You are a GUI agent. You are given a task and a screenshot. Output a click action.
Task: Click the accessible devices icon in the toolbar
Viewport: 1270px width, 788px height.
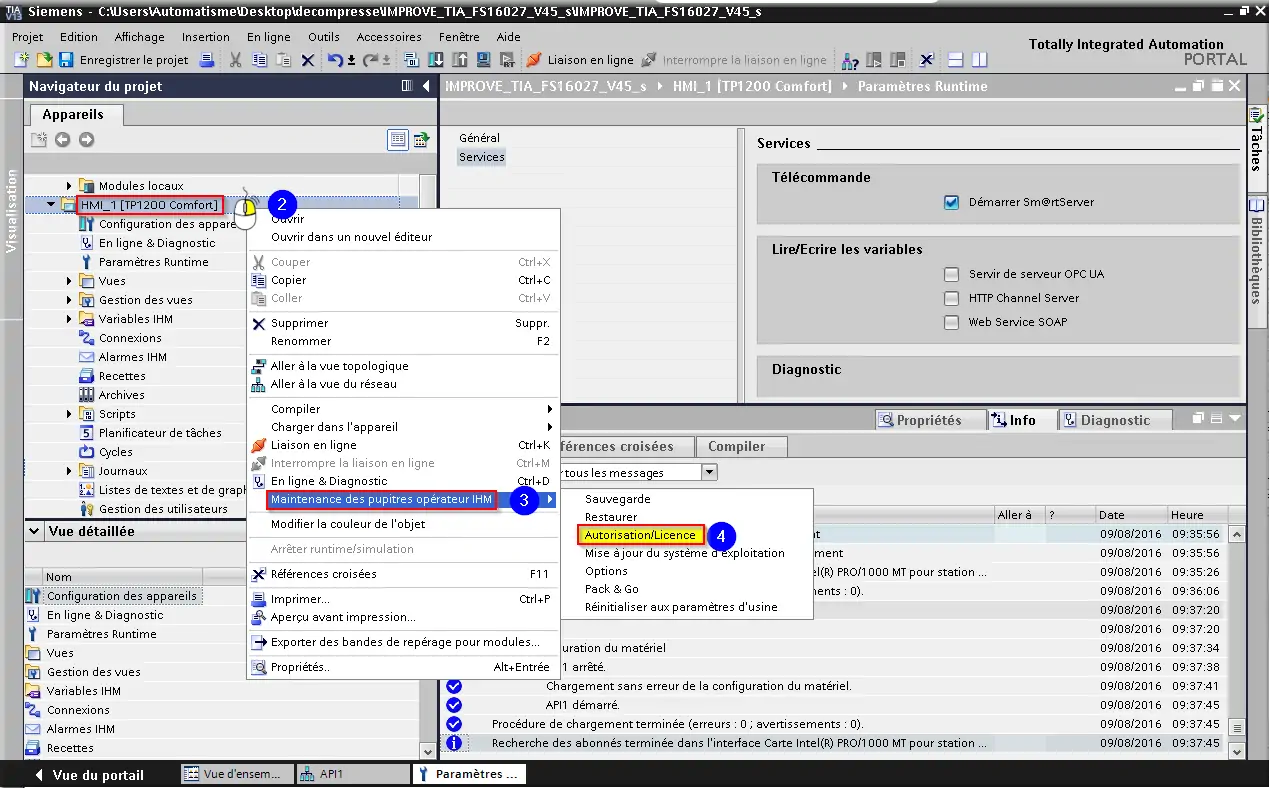pos(850,60)
